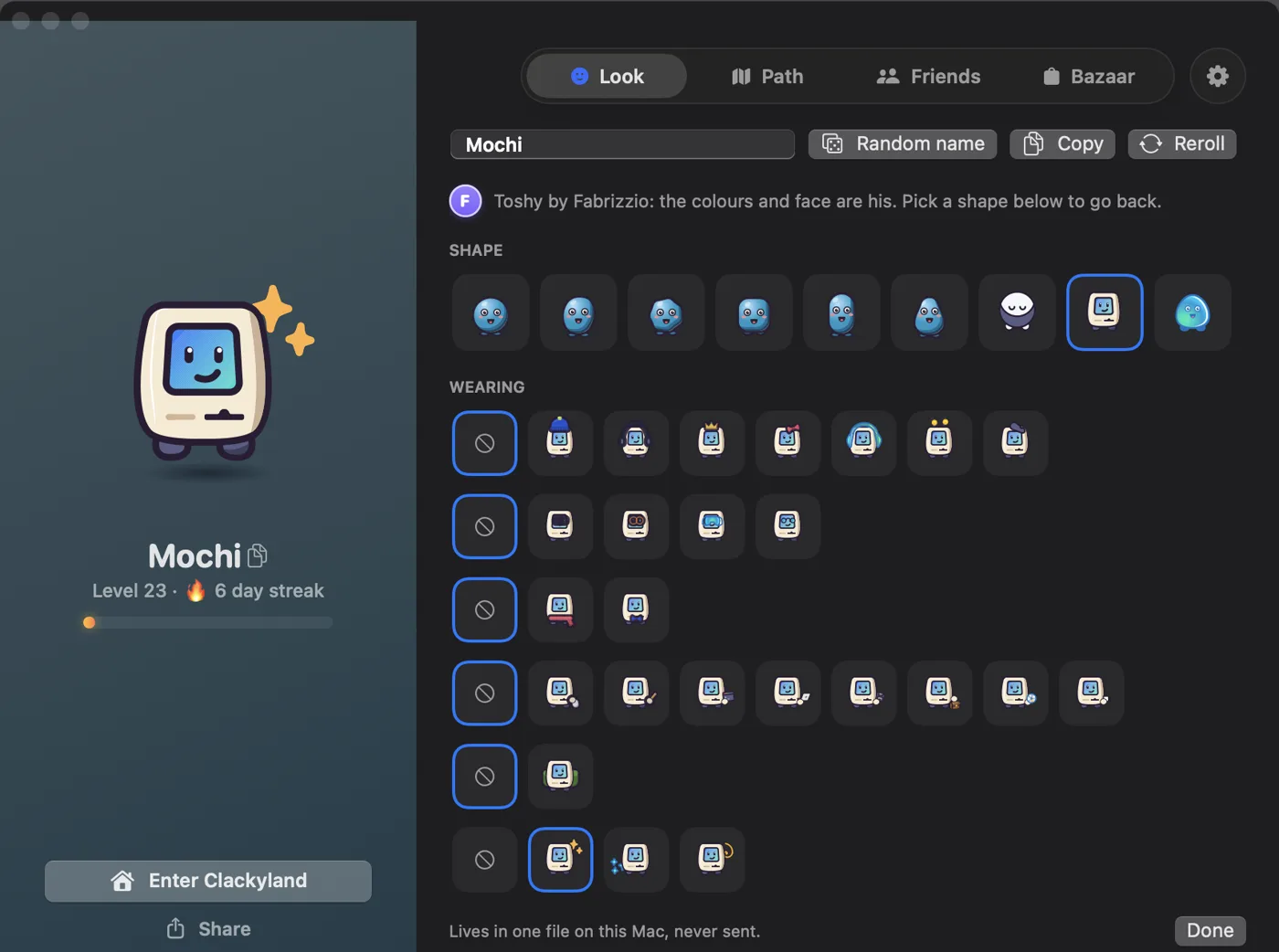Choose none in the sparkle effects row
The width and height of the screenshot is (1279, 952).
coord(484,859)
